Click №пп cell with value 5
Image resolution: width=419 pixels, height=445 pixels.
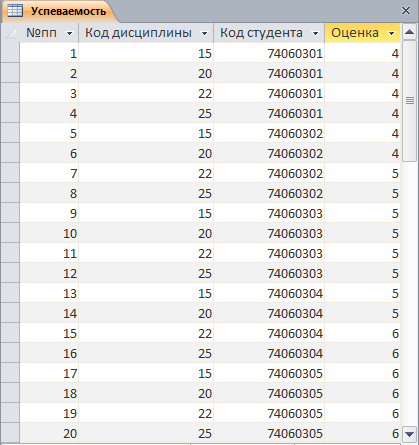49,133
